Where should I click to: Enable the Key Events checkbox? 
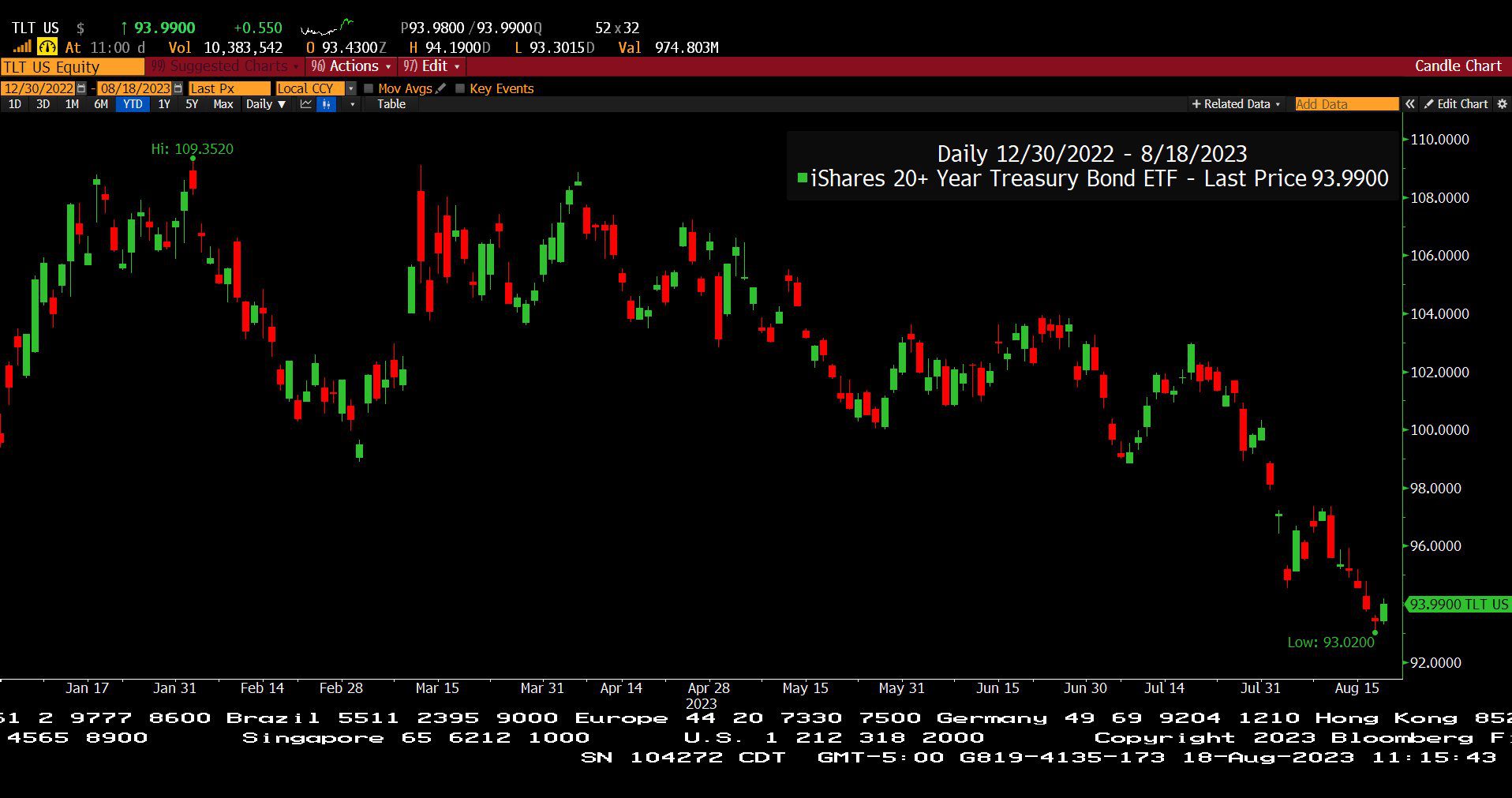(460, 88)
